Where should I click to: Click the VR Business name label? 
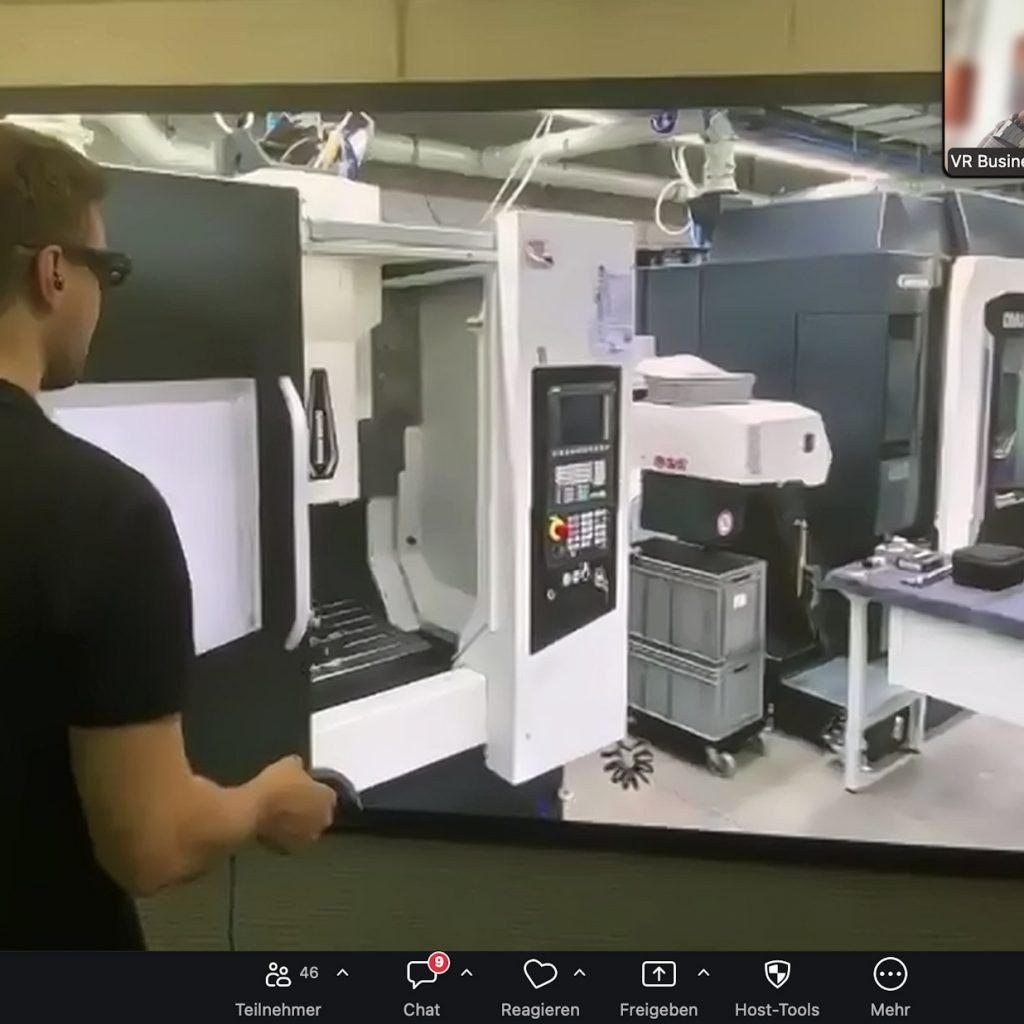pos(986,161)
